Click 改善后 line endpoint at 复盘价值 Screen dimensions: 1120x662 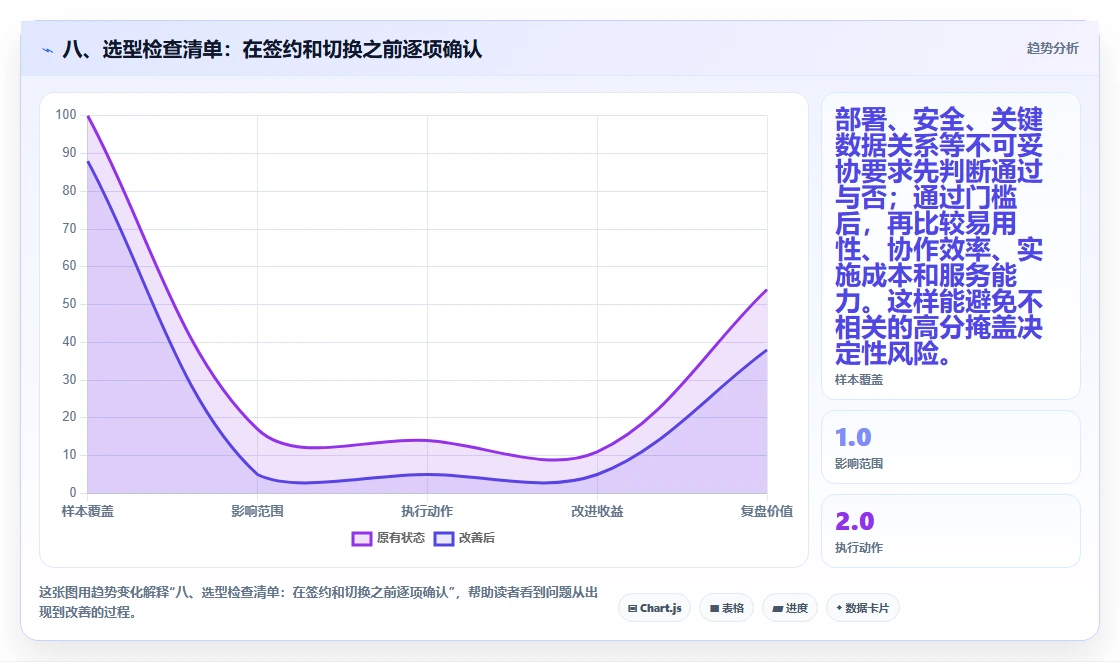click(766, 350)
